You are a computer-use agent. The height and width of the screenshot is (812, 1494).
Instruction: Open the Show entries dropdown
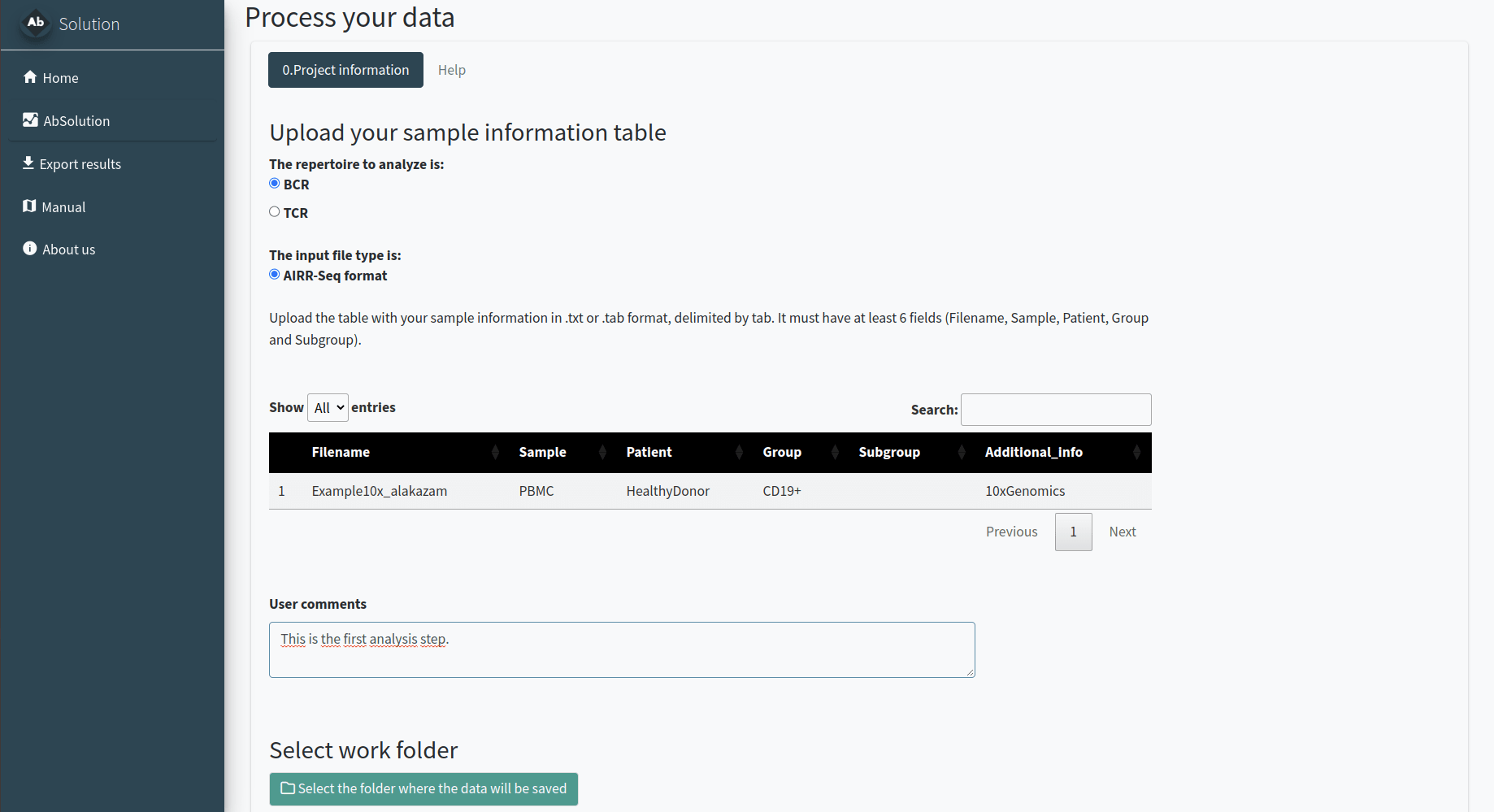[x=327, y=407]
